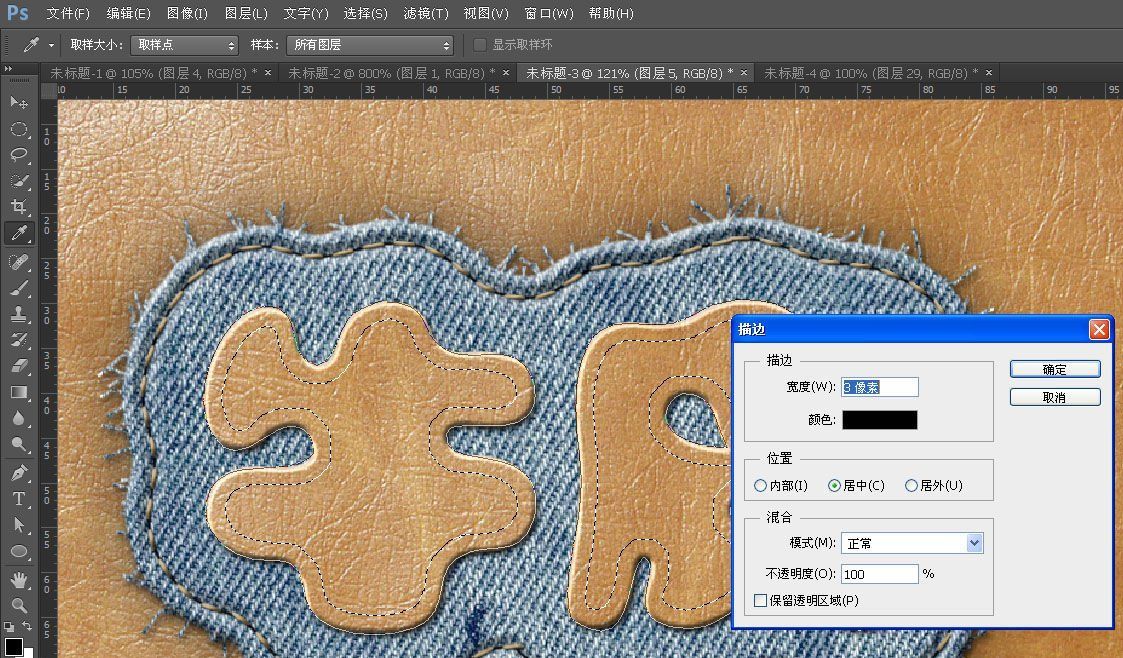The width and height of the screenshot is (1123, 658).
Task: Expand the toolbox panel double-arrow
Action: pyautogui.click(x=9, y=69)
